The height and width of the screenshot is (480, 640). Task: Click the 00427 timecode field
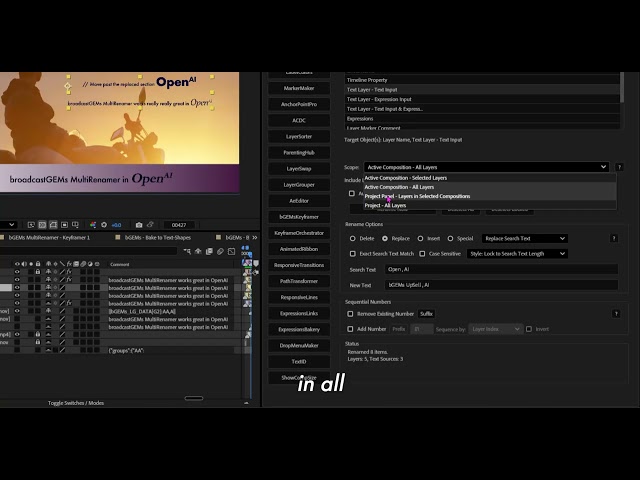pyautogui.click(x=179, y=225)
